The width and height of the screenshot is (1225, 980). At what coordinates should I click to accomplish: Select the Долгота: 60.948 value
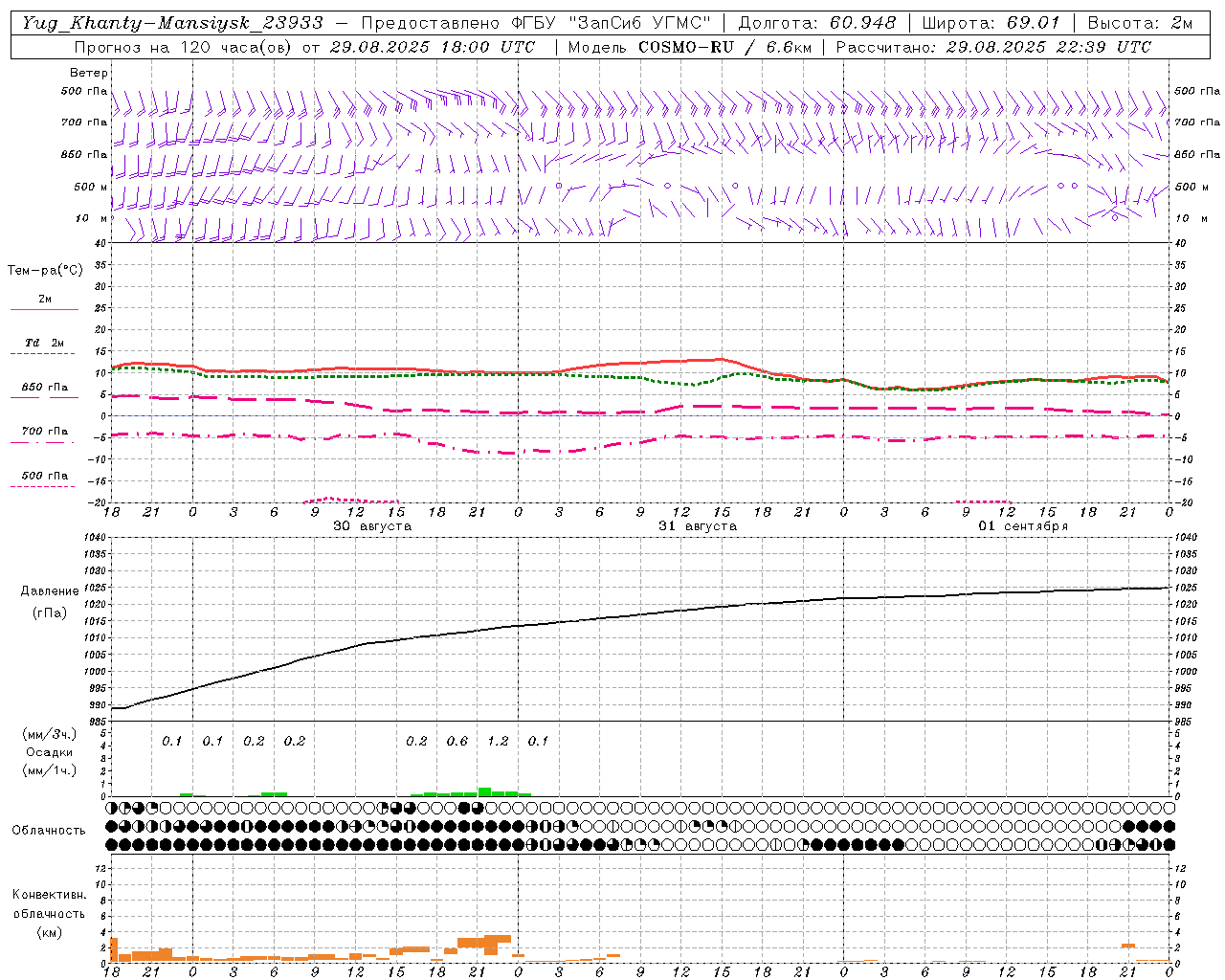click(x=817, y=23)
